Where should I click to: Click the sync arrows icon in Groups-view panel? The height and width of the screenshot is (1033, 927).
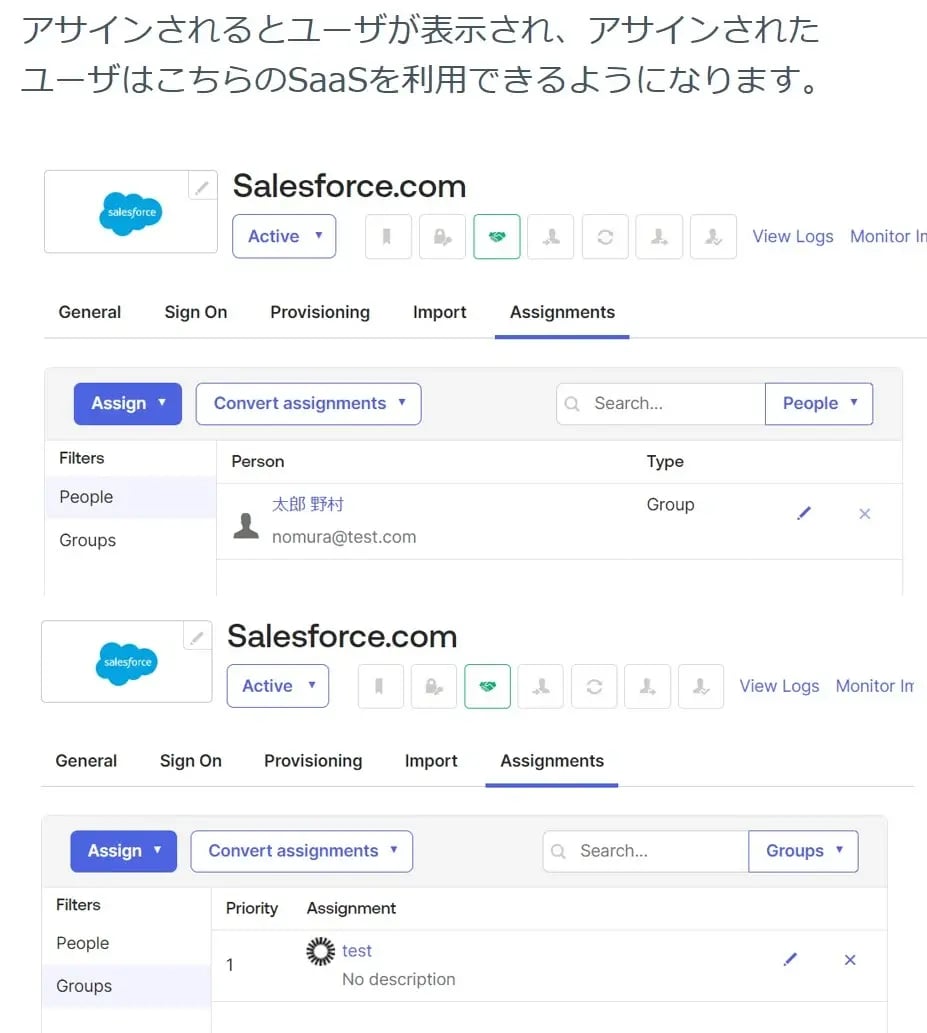coord(594,686)
